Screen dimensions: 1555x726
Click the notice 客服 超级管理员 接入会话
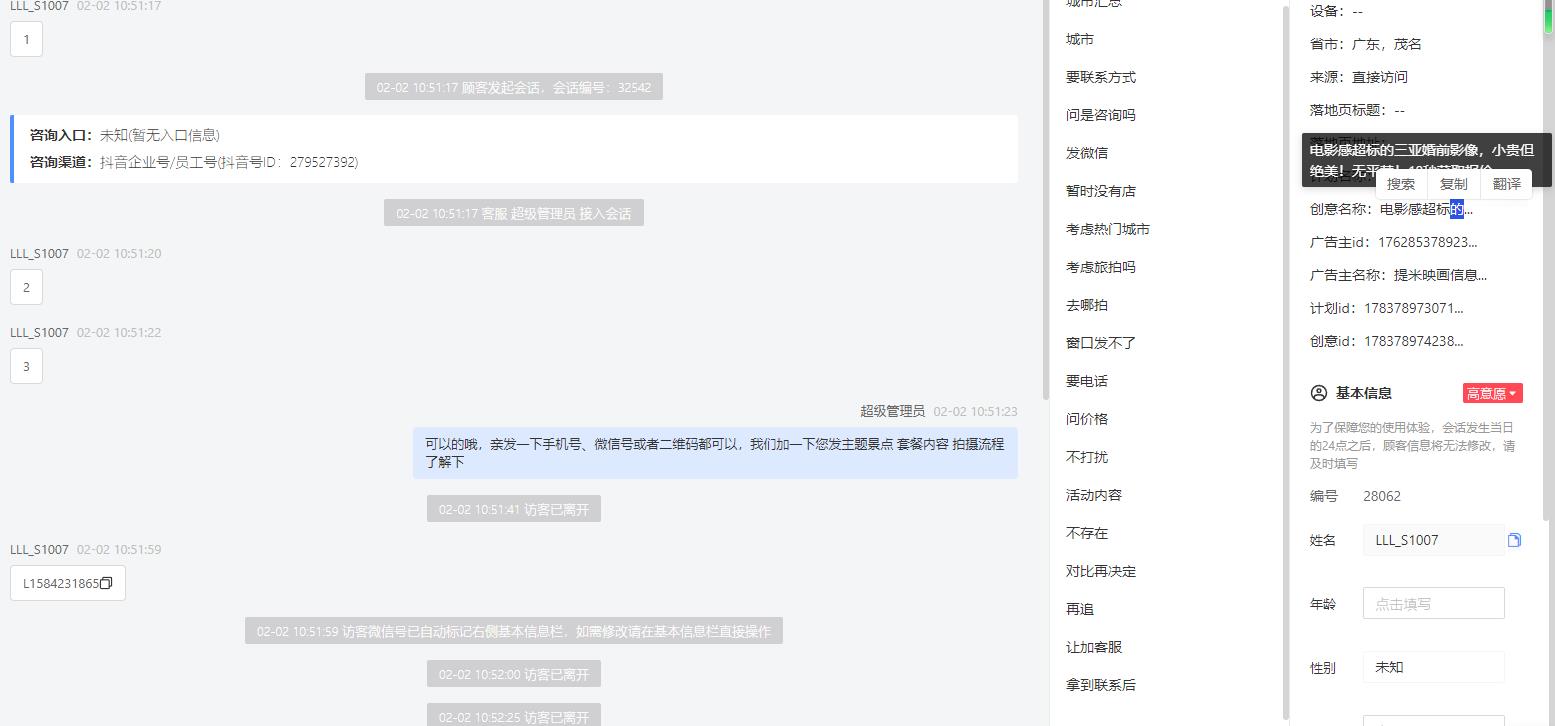click(514, 213)
